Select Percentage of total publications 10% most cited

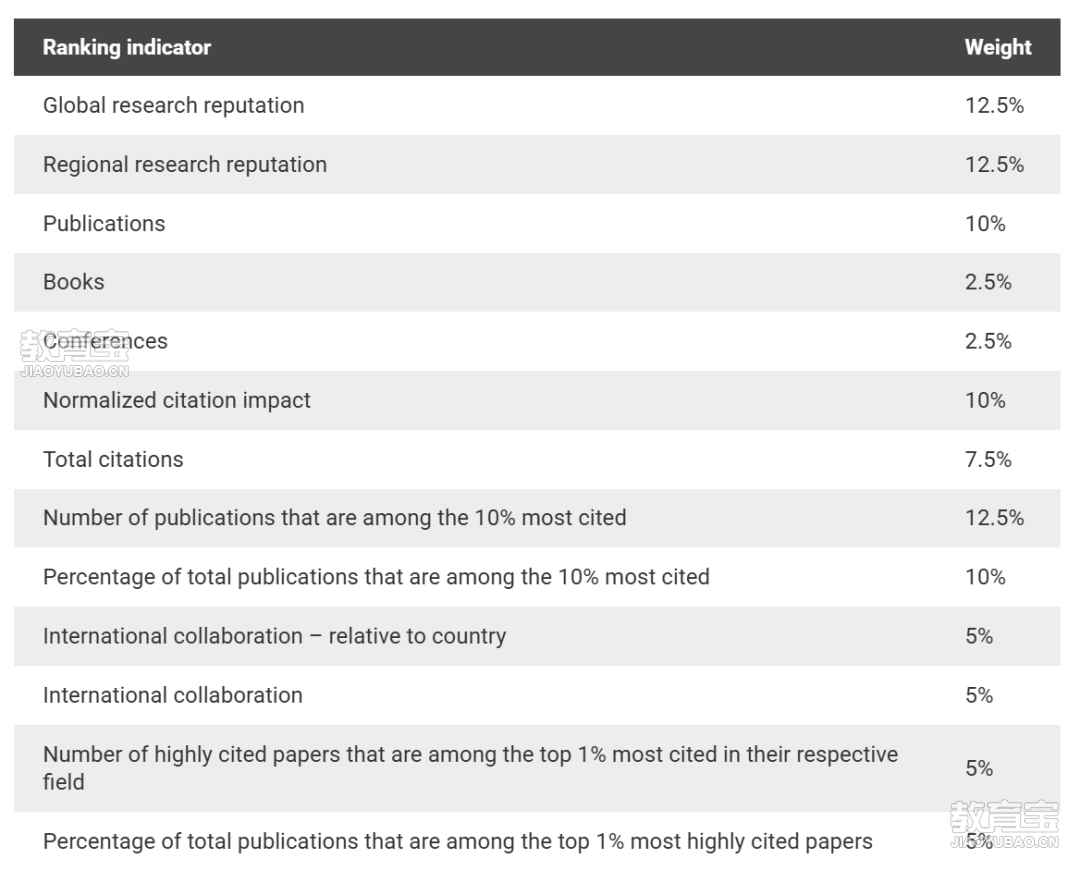click(x=537, y=577)
